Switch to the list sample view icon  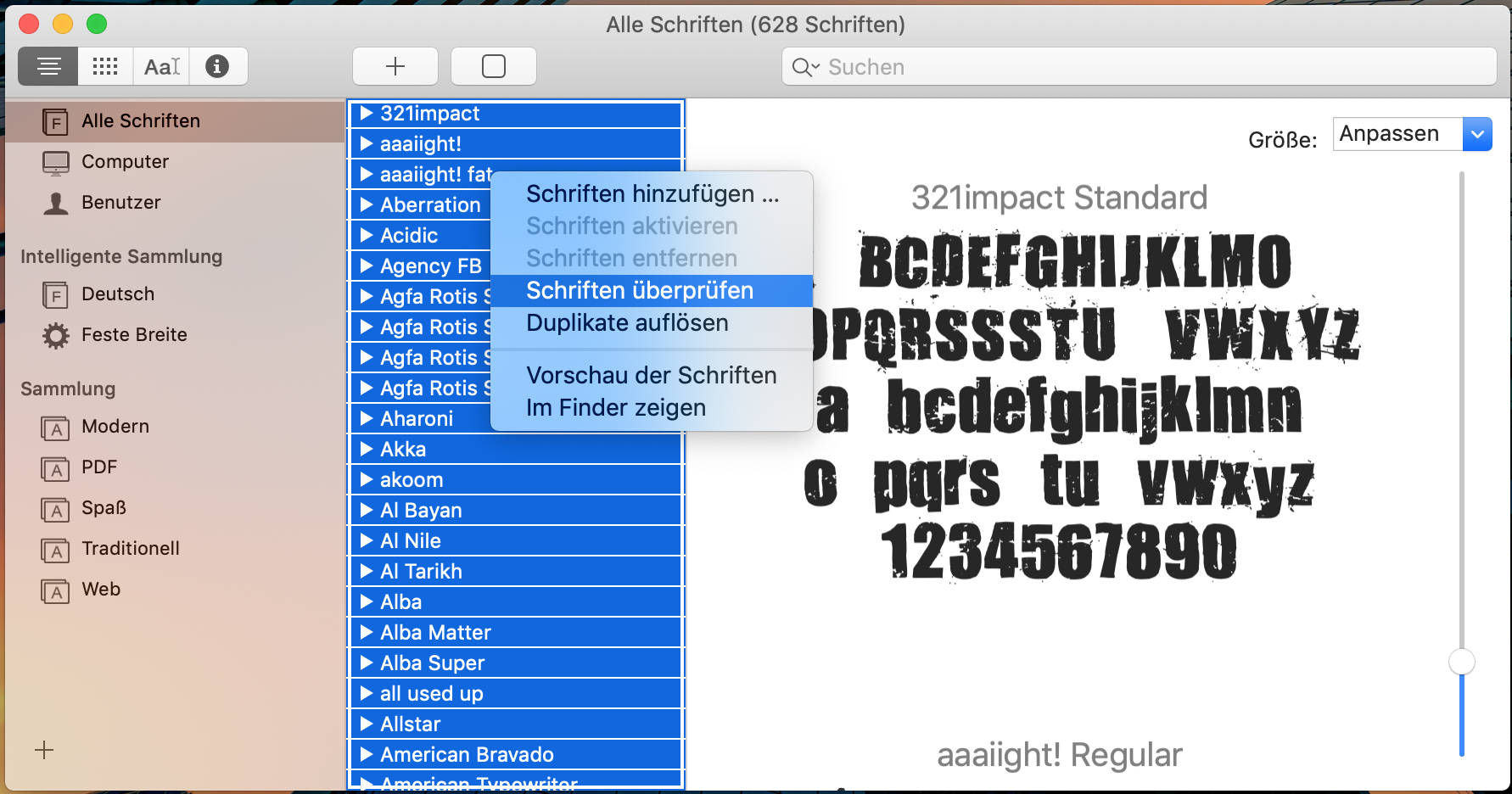point(48,66)
